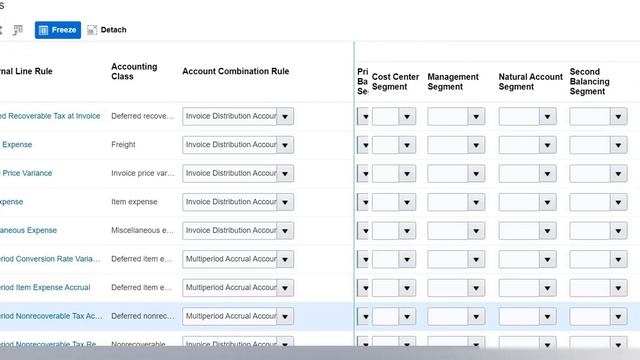Click the 'Deferred nonrec...' cell
This screenshot has width=640, height=360.
[x=143, y=316]
